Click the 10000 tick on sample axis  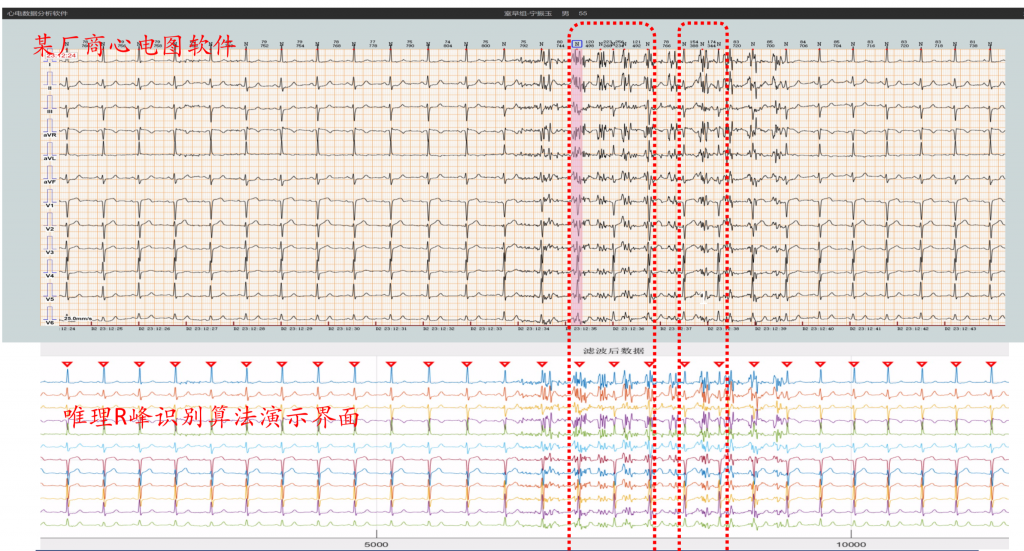tap(851, 544)
